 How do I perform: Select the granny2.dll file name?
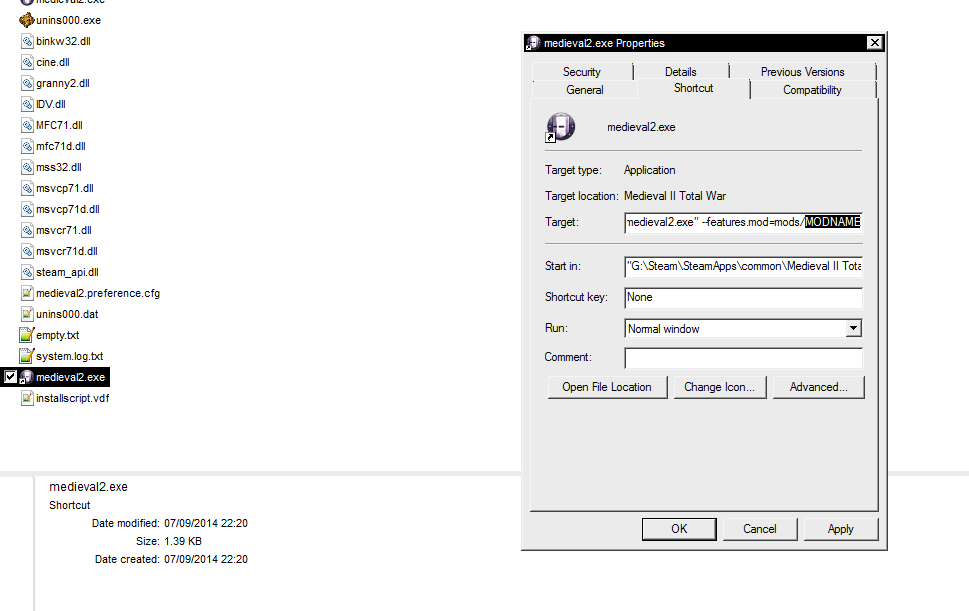point(62,83)
